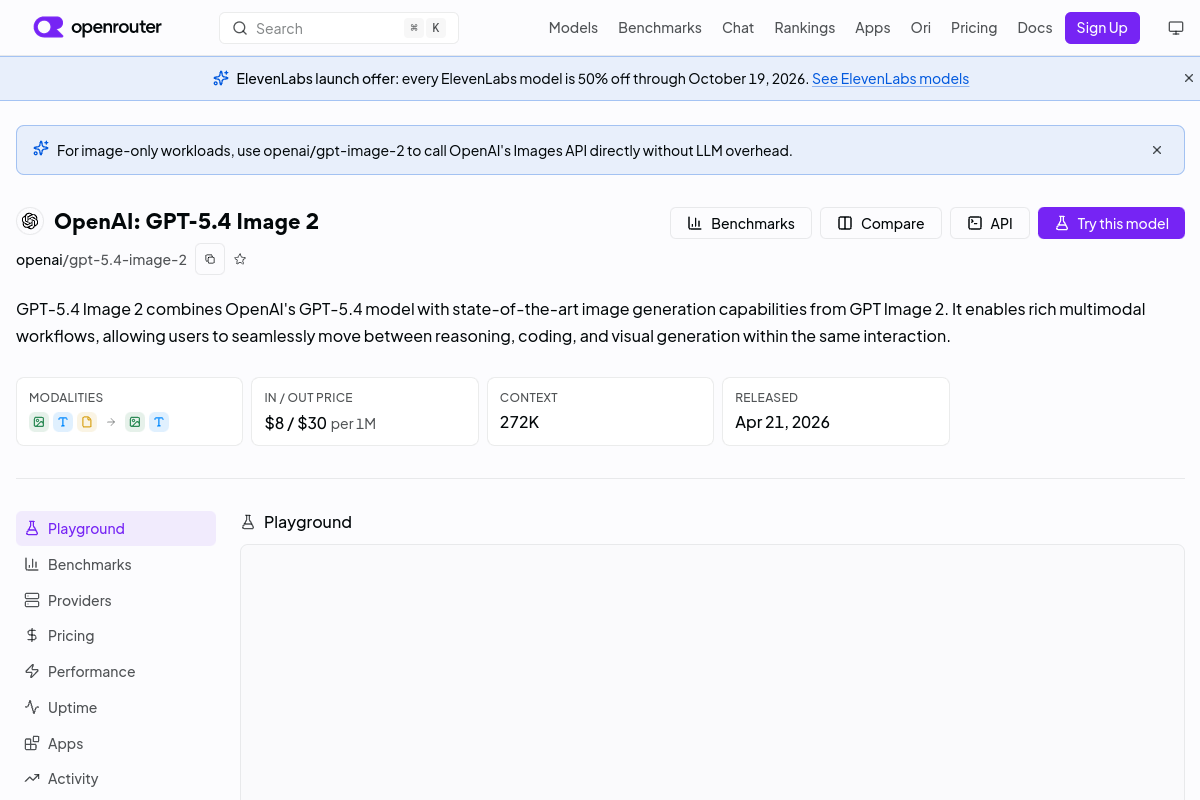
Task: Click the image output modality icon
Action: pos(135,422)
